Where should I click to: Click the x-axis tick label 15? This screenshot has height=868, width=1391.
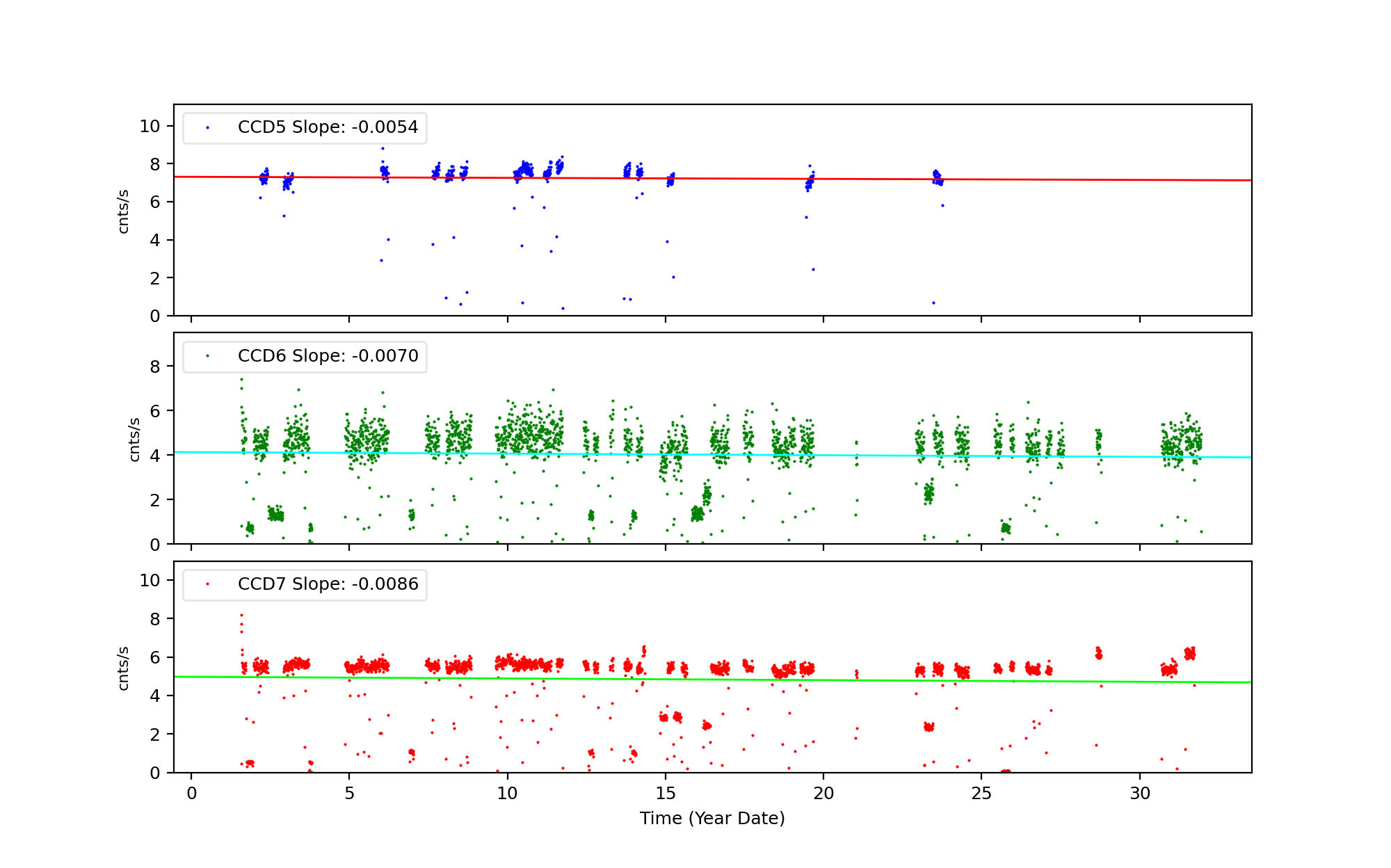(666, 794)
